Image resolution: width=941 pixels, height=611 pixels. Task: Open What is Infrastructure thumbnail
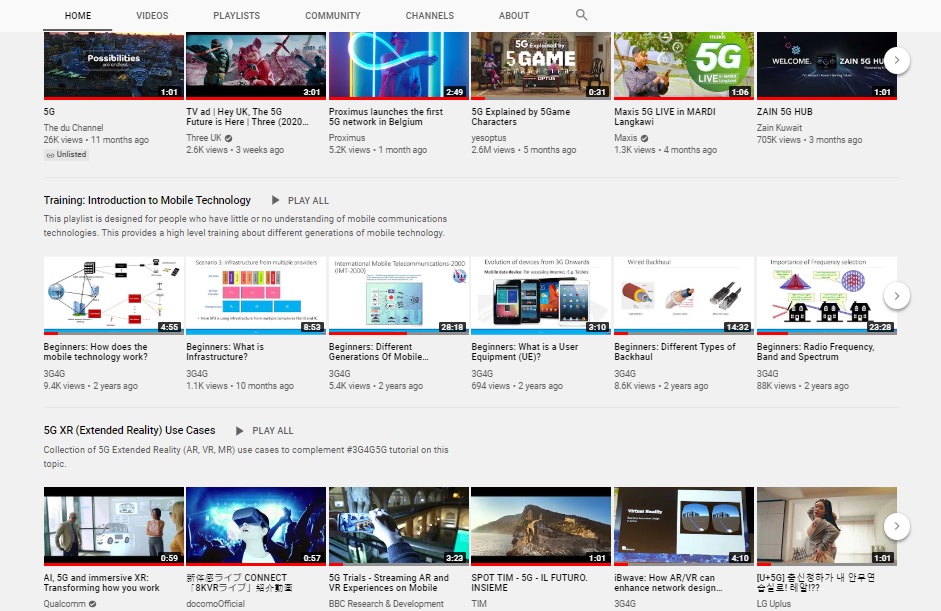256,295
